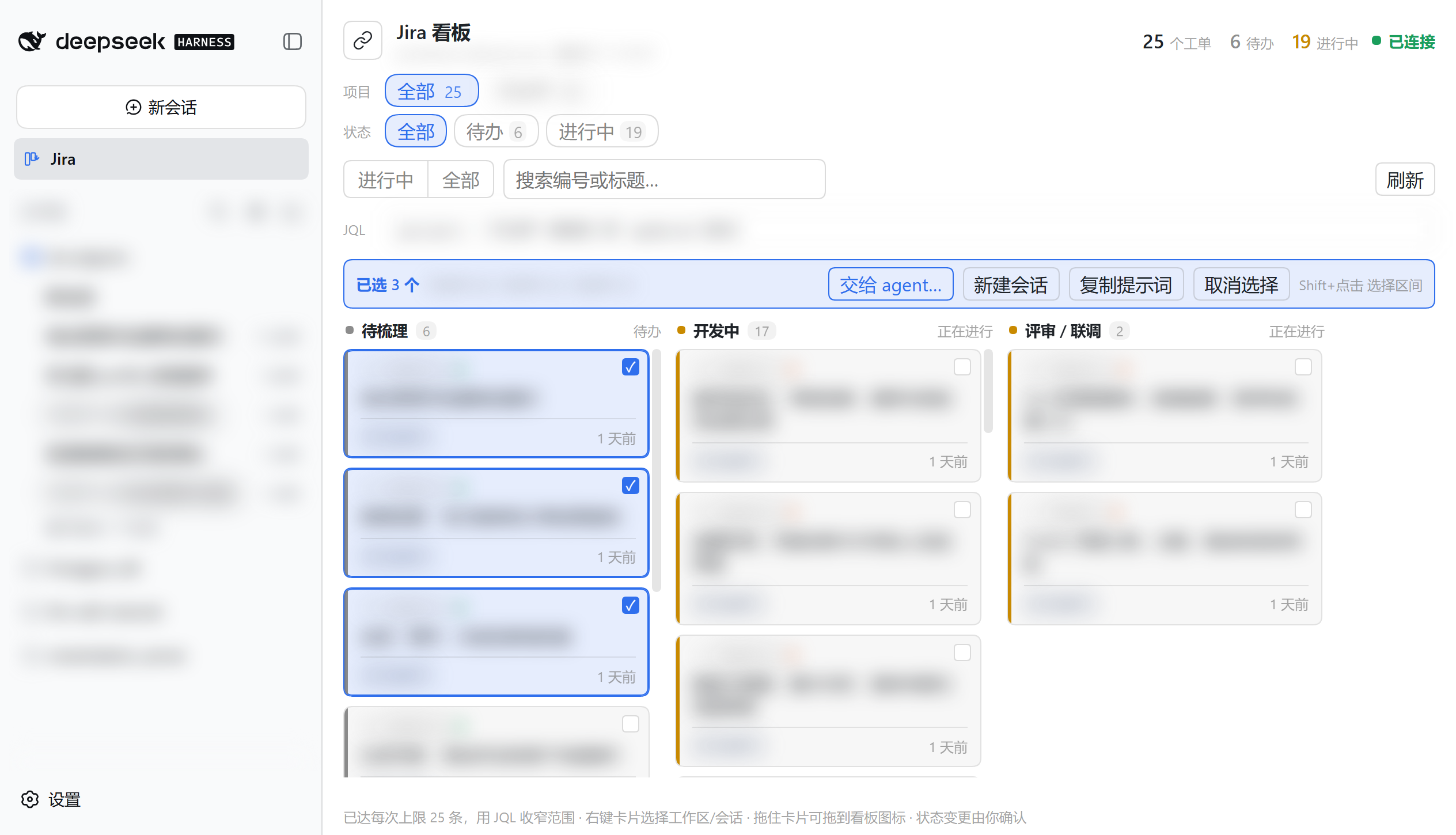Image resolution: width=1456 pixels, height=835 pixels.
Task: Click the 2 count badge beside 评审 / 联调
Action: coord(1119,331)
